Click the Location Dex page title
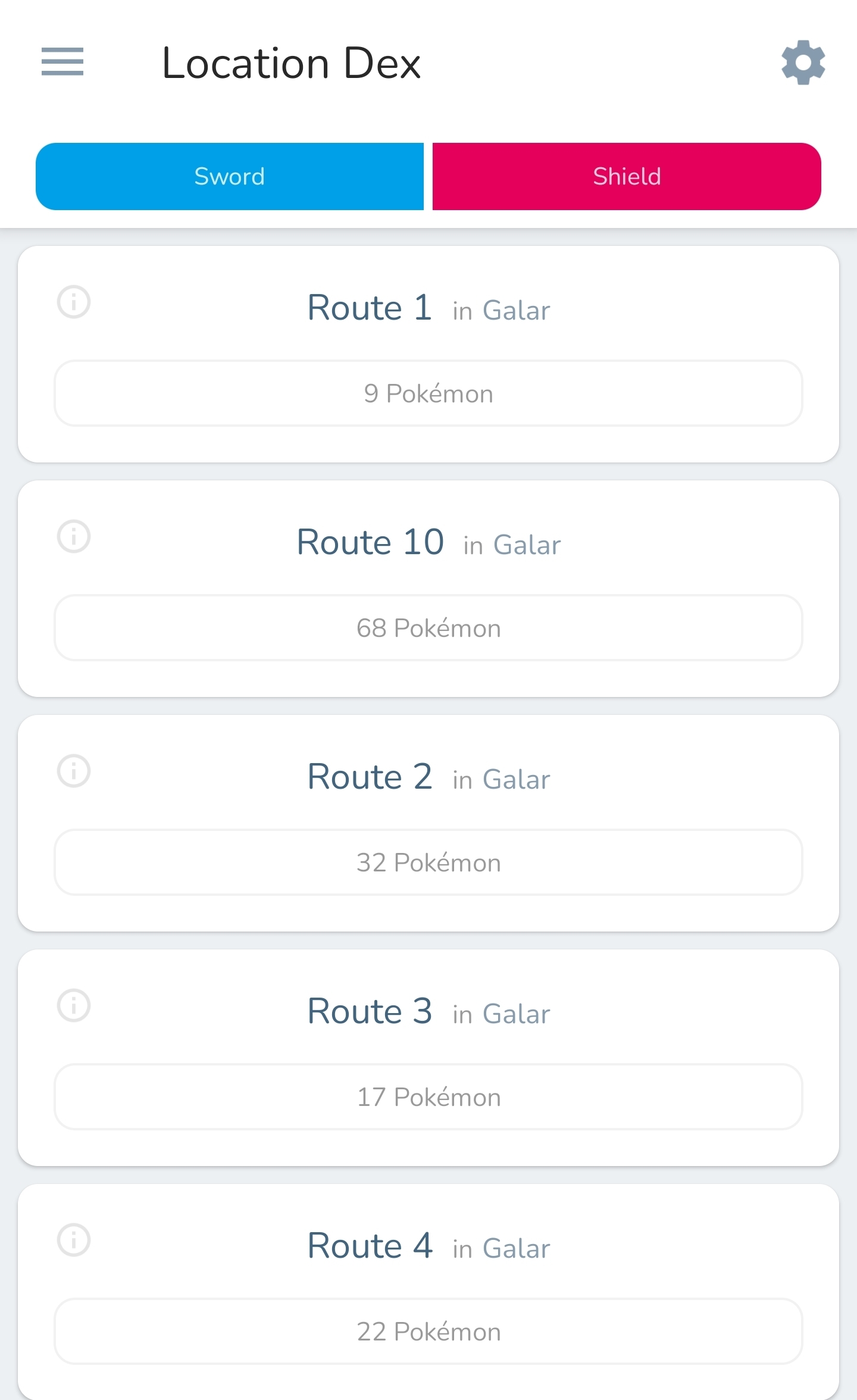 pos(291,63)
